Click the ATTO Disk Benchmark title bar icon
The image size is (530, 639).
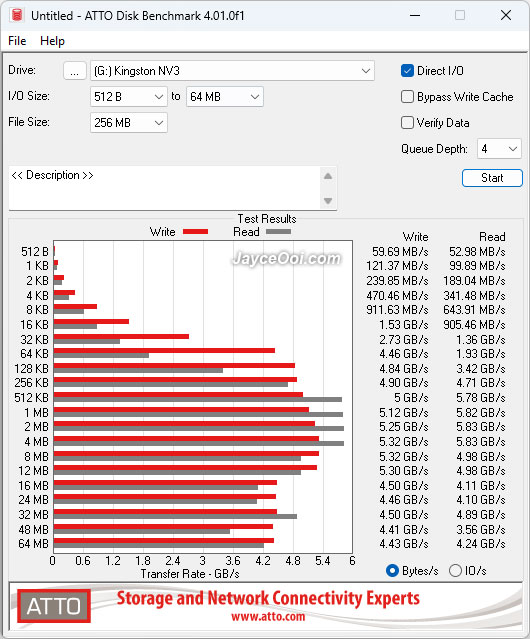point(17,15)
